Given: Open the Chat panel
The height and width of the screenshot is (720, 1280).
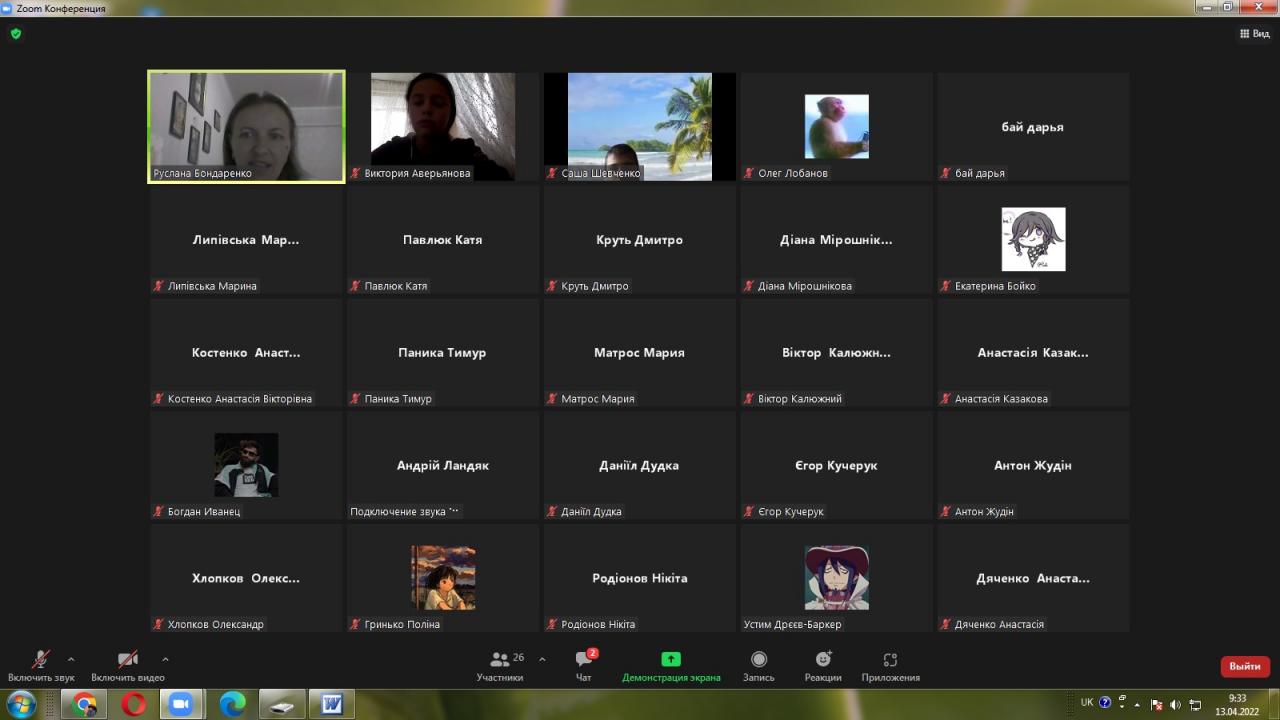Looking at the screenshot, I should [x=584, y=660].
